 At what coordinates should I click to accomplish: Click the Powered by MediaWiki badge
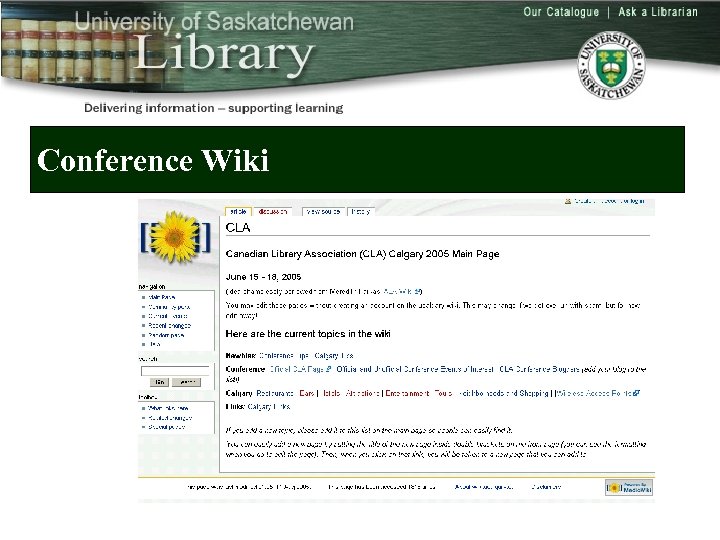pos(629,488)
